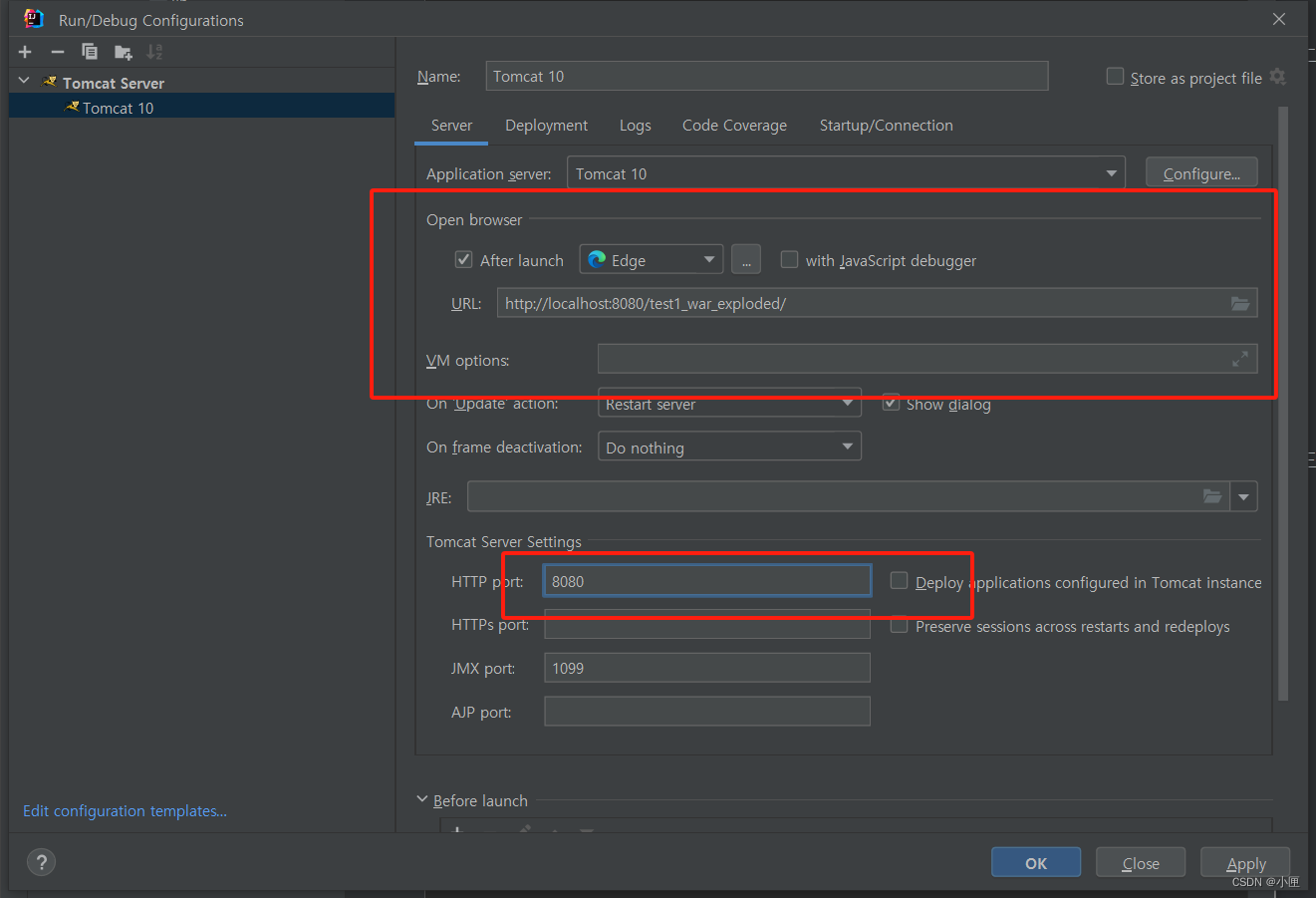Viewport: 1316px width, 898px height.
Task: Open the Code Coverage tab
Action: coord(734,126)
